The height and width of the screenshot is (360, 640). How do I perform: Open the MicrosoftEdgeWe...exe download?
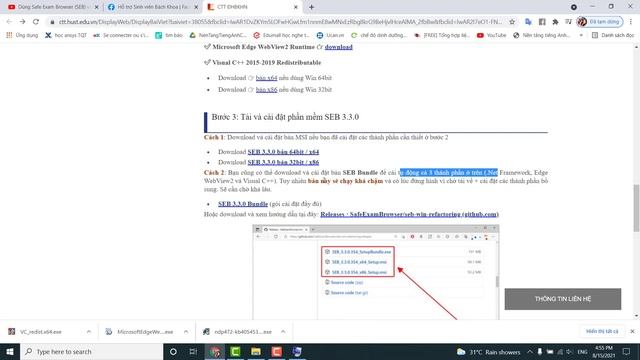[139, 332]
